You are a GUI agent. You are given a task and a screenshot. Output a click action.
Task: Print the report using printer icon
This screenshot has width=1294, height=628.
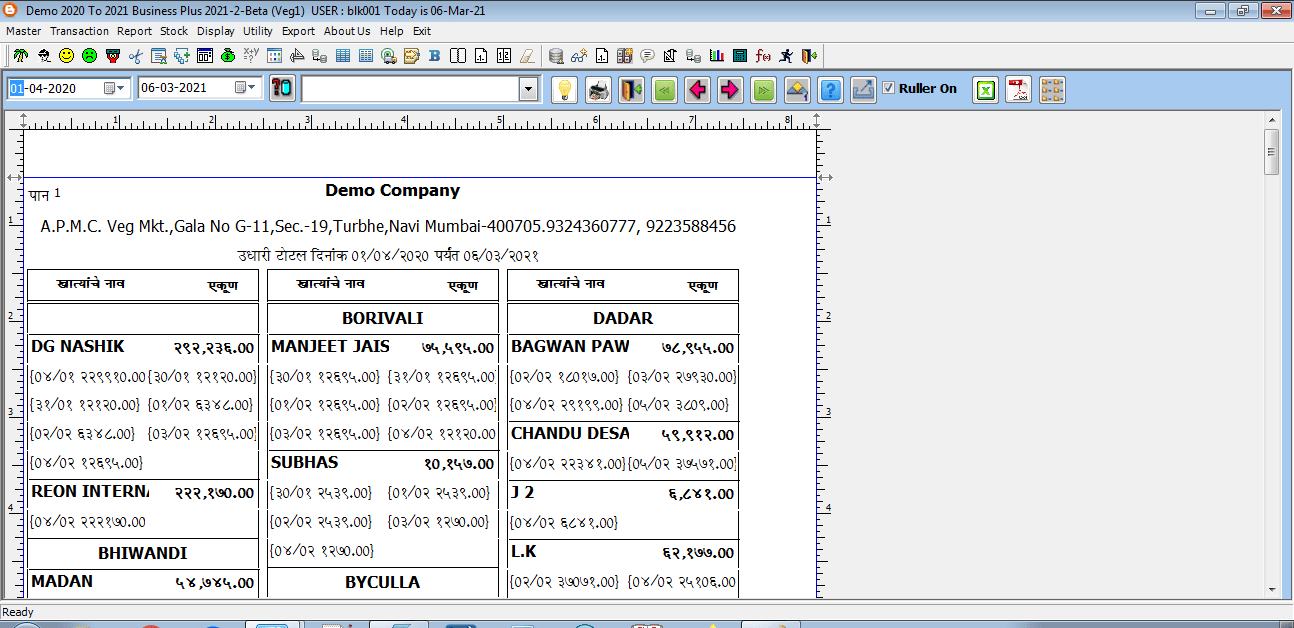[598, 89]
